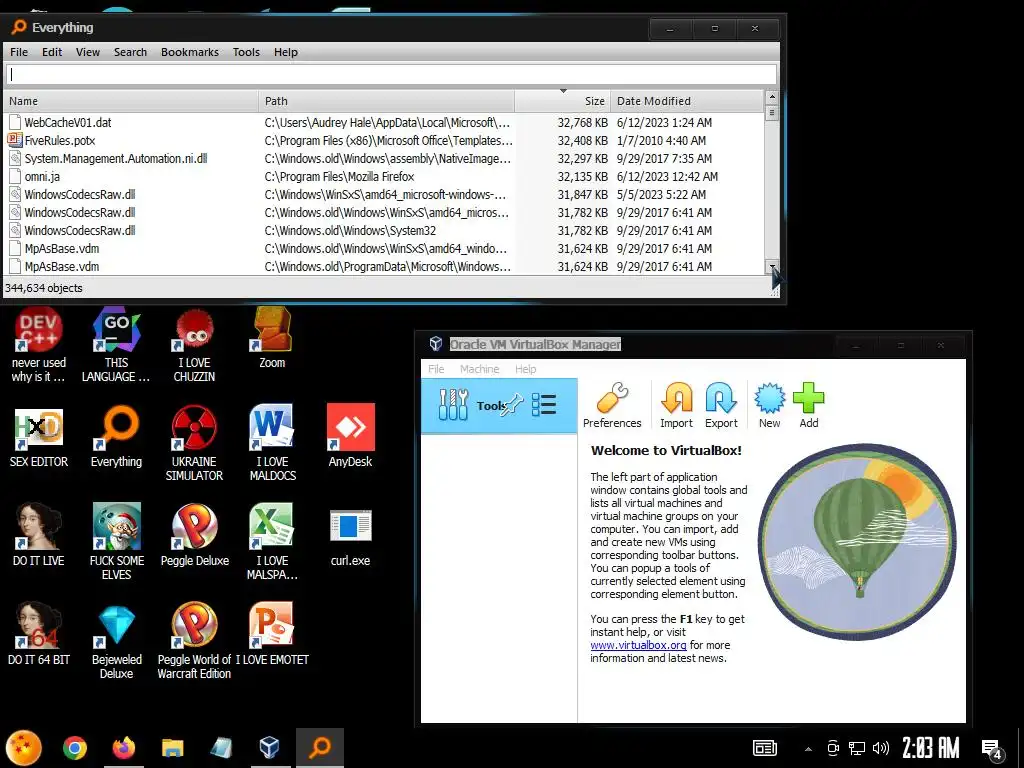Screen dimensions: 1024x768
Task: Launch Google Chrome from the taskbar
Action: pos(74,748)
